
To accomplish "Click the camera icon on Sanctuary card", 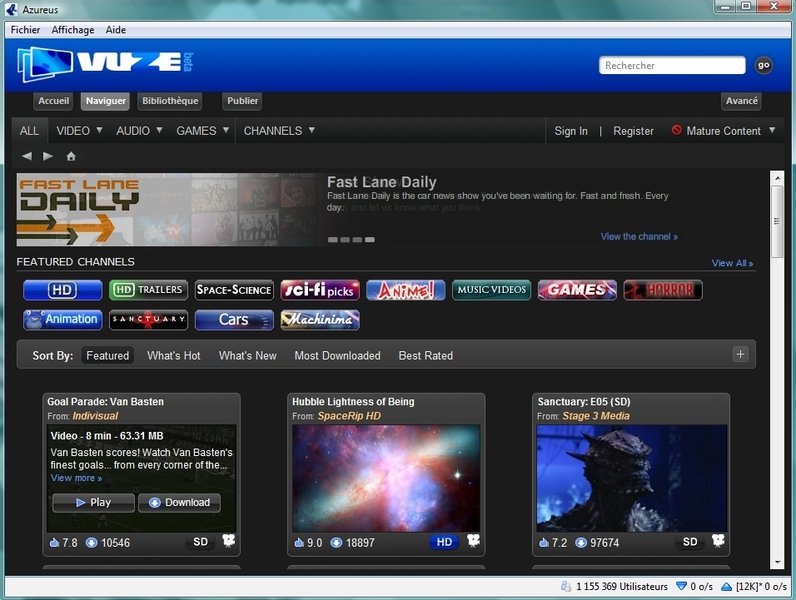I will point(718,541).
